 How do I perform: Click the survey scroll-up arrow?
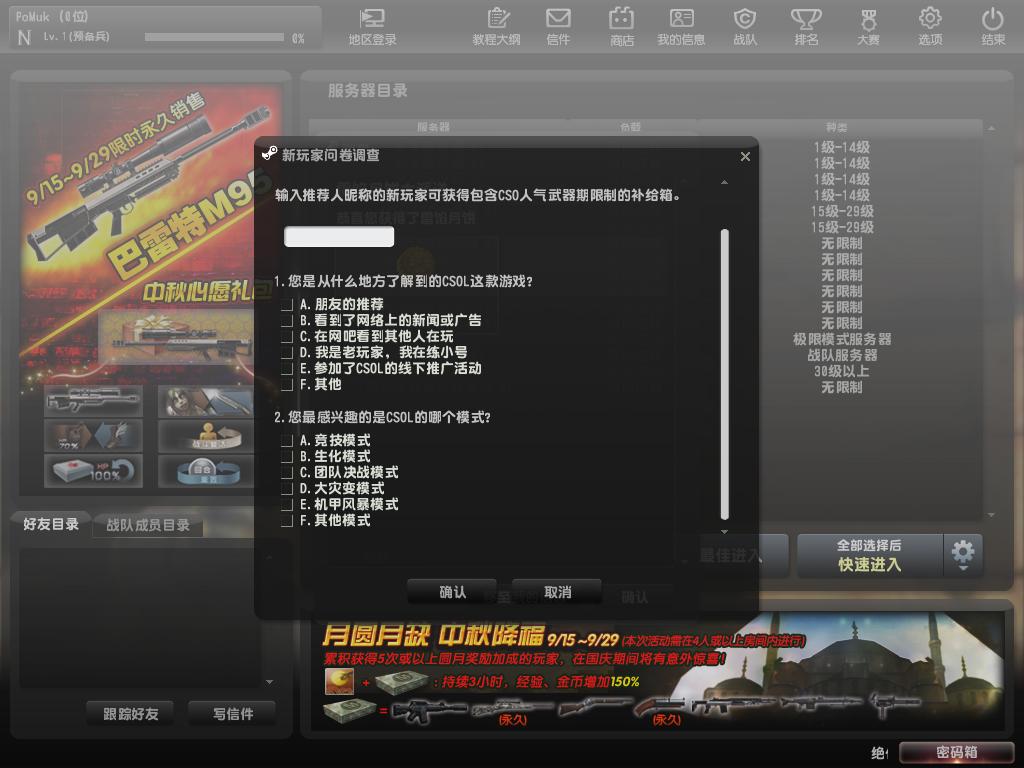tap(724, 182)
